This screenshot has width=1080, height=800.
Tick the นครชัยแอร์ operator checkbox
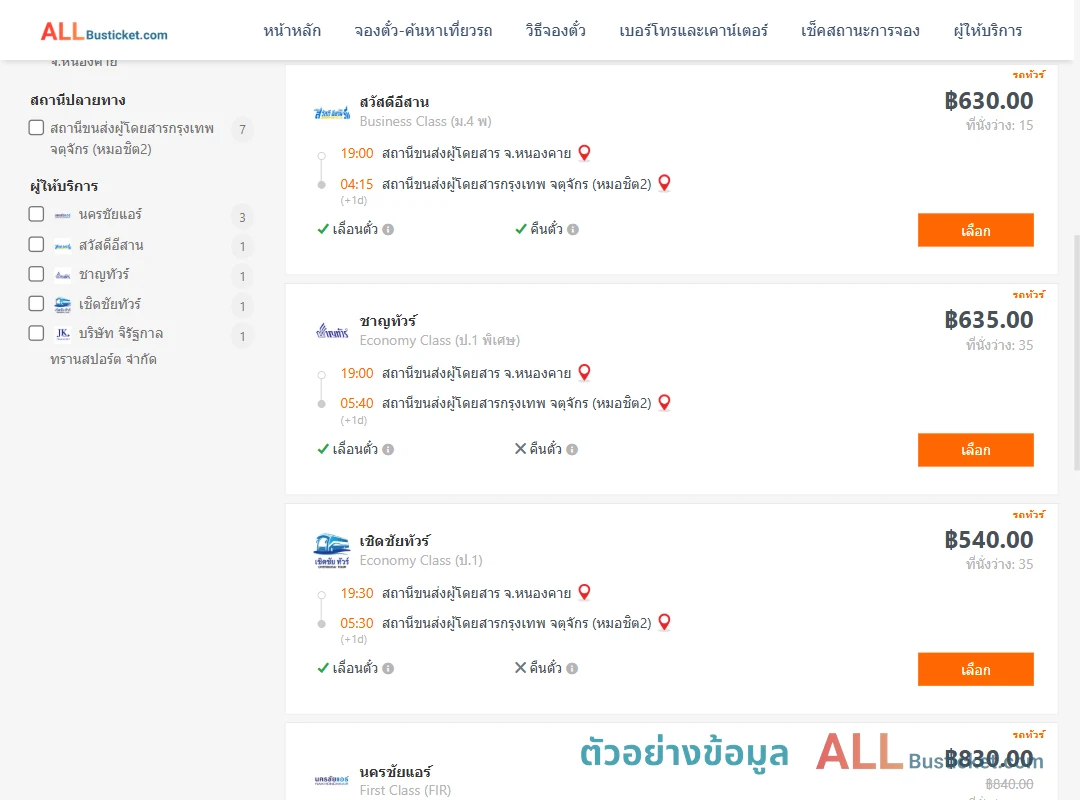[37, 214]
